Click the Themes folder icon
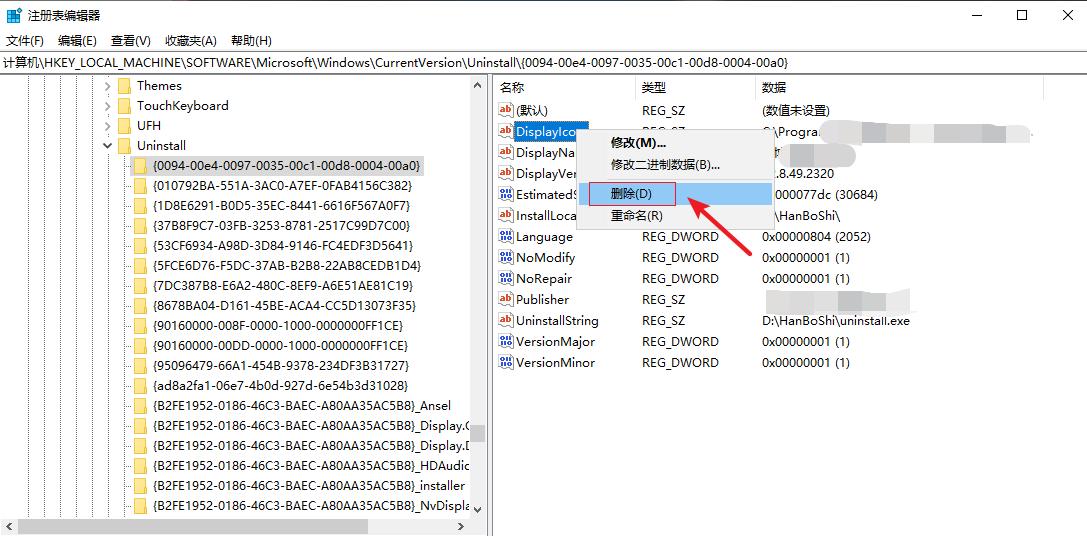1087x536 pixels. [125, 86]
